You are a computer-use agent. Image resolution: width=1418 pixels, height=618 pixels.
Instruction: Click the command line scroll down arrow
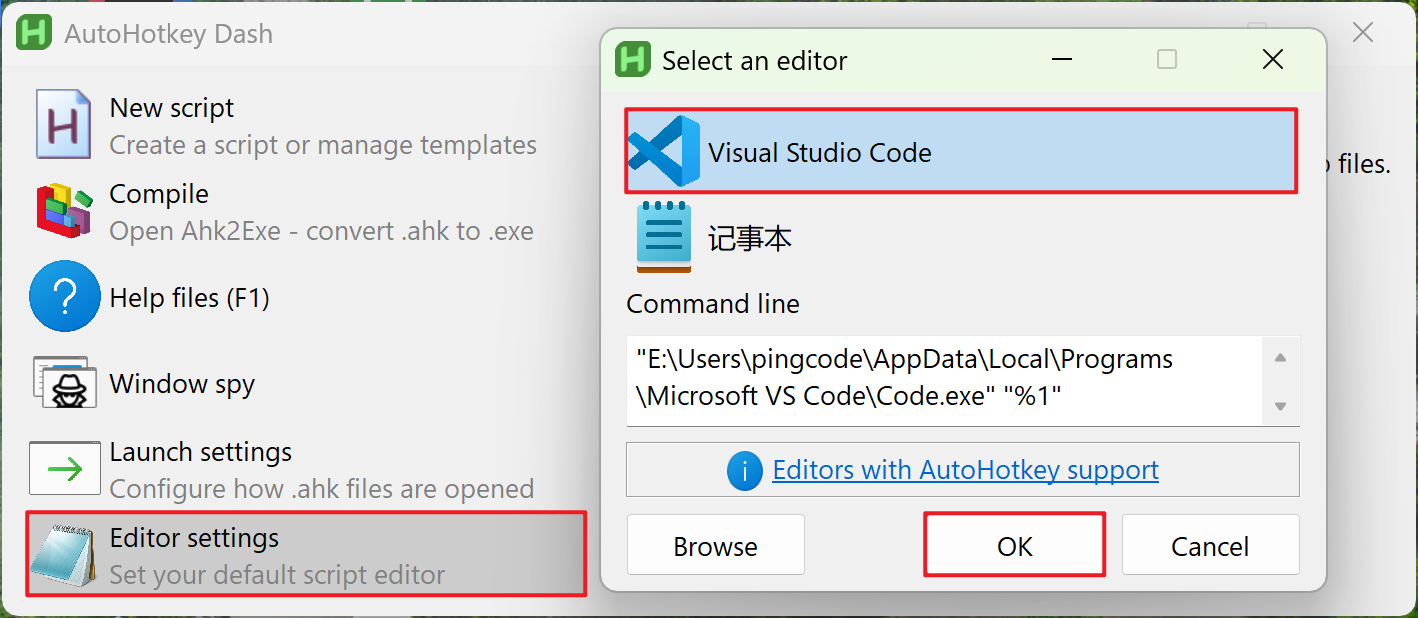[x=1280, y=406]
